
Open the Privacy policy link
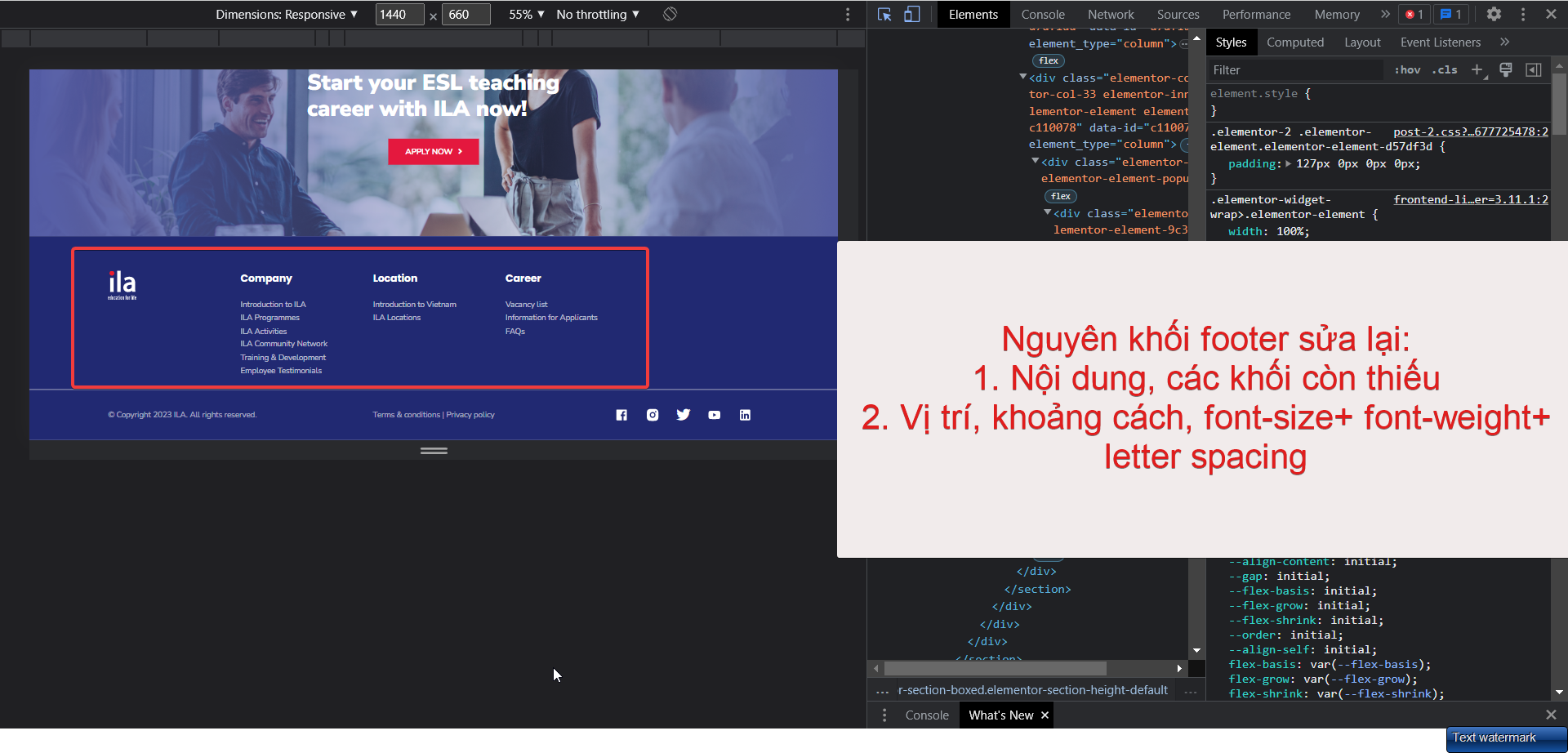470,415
